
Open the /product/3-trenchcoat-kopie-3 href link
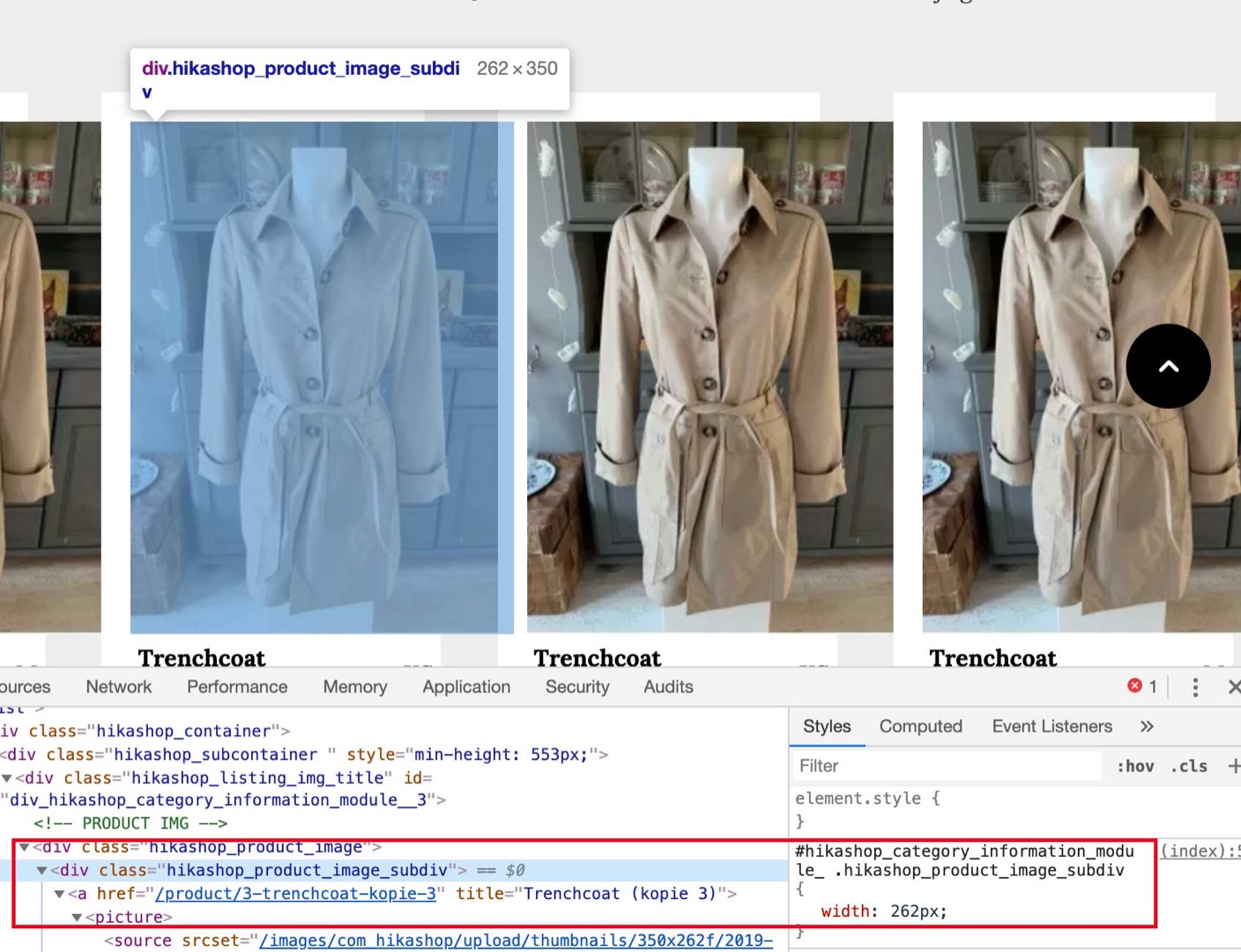coord(295,894)
